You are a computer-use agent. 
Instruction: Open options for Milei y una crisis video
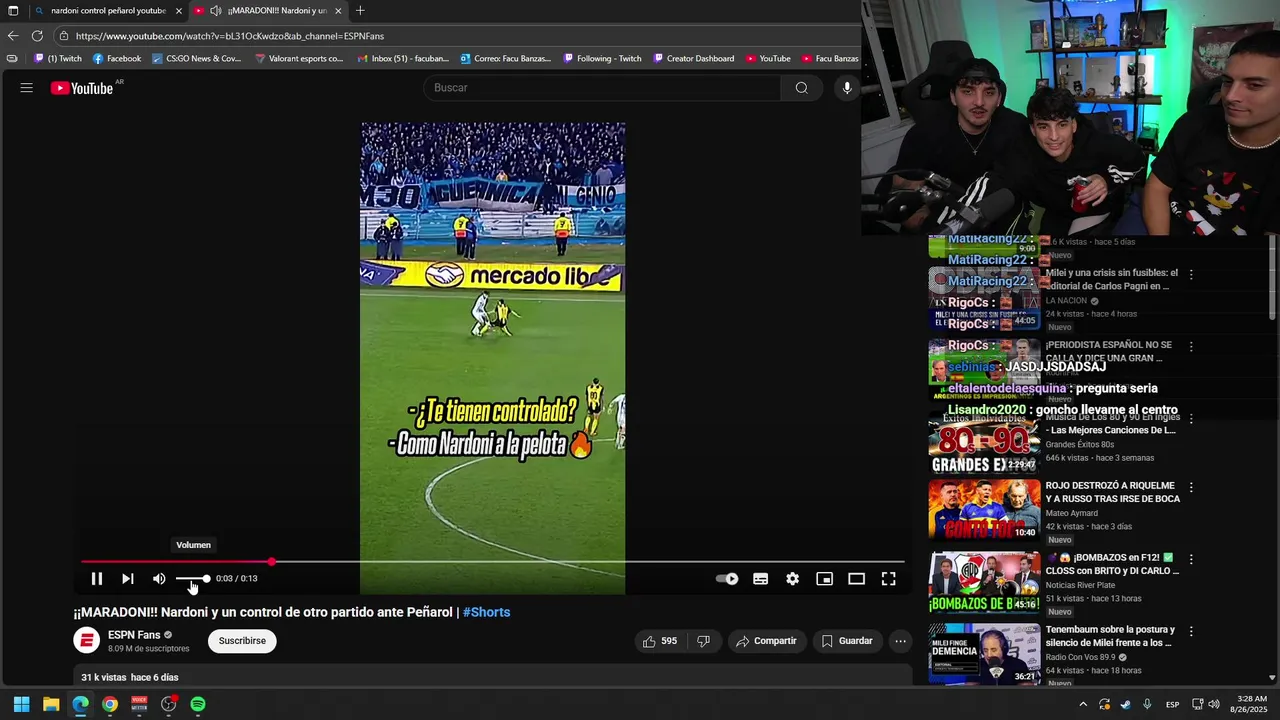pos(1191,274)
